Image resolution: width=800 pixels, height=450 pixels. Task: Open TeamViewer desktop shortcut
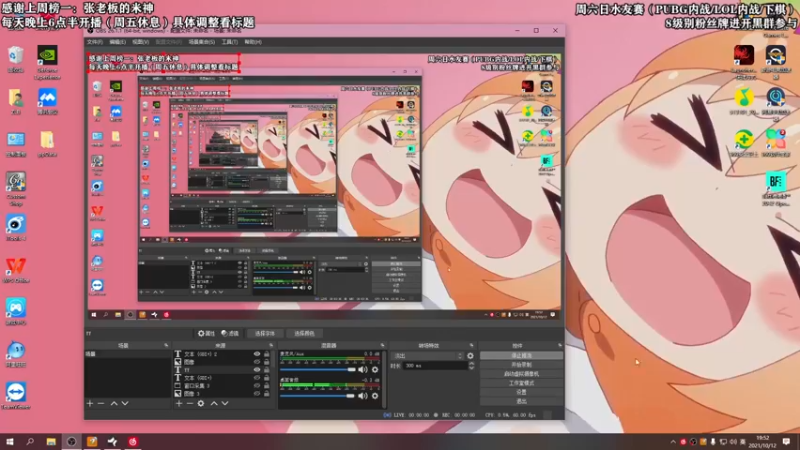(16, 396)
